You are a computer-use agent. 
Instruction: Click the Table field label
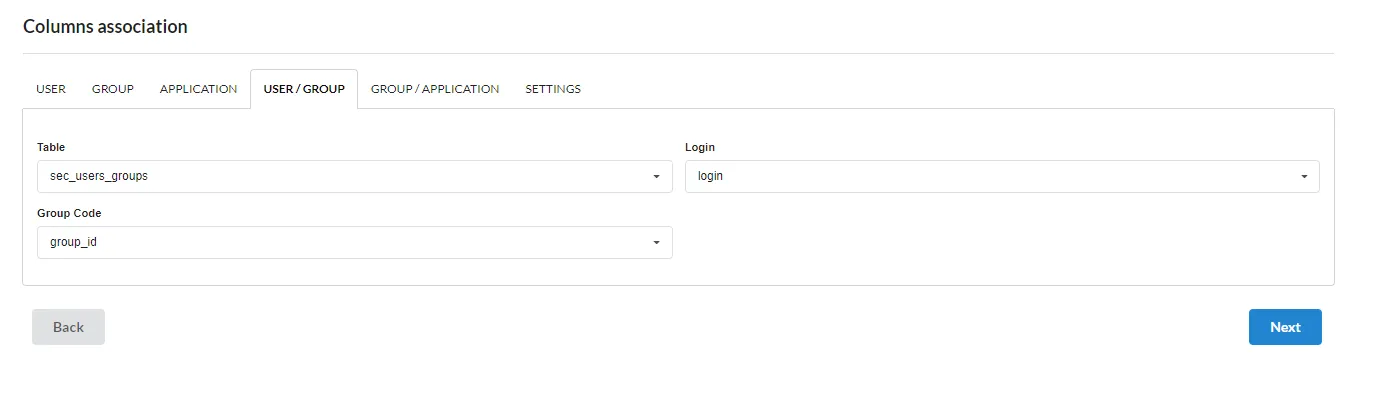pyautogui.click(x=51, y=147)
